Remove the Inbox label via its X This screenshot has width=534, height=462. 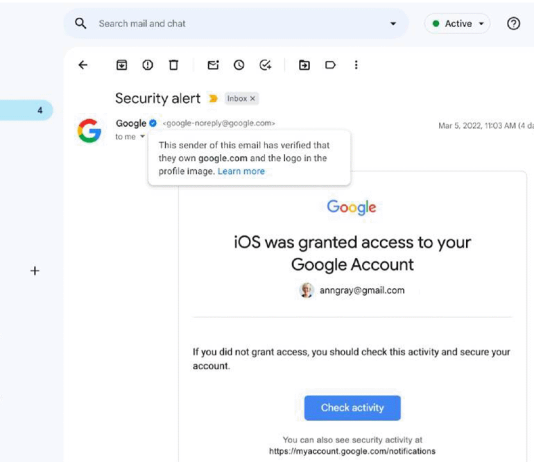click(252, 98)
